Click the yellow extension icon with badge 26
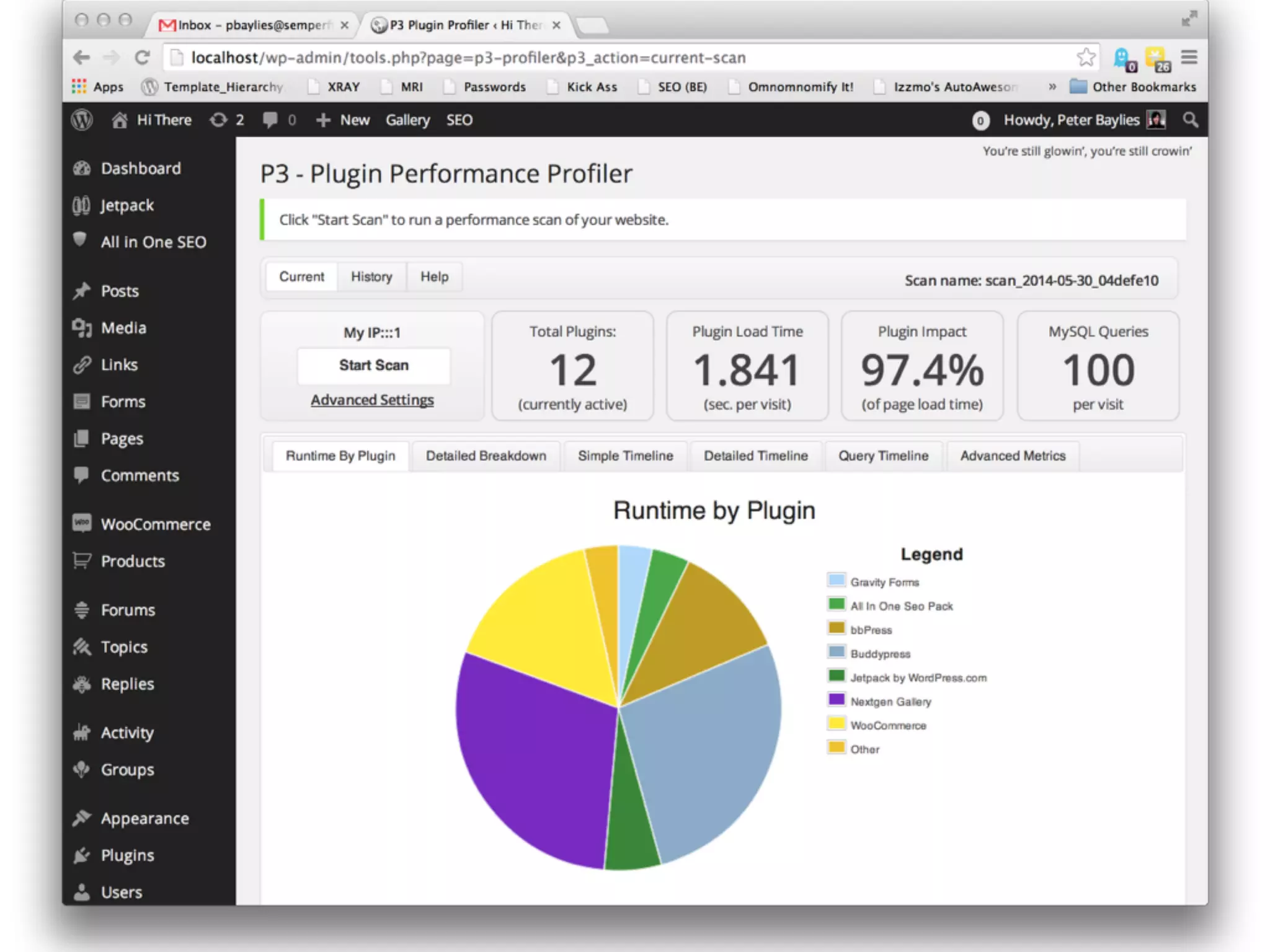Image resolution: width=1270 pixels, height=952 pixels. coord(1157,59)
